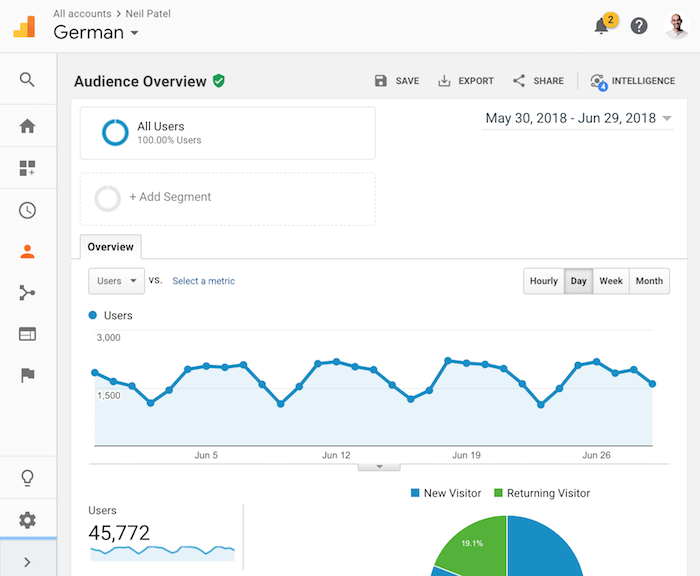Screen dimensions: 700x576
Task: Switch graph to Month view
Action: [x=649, y=281]
